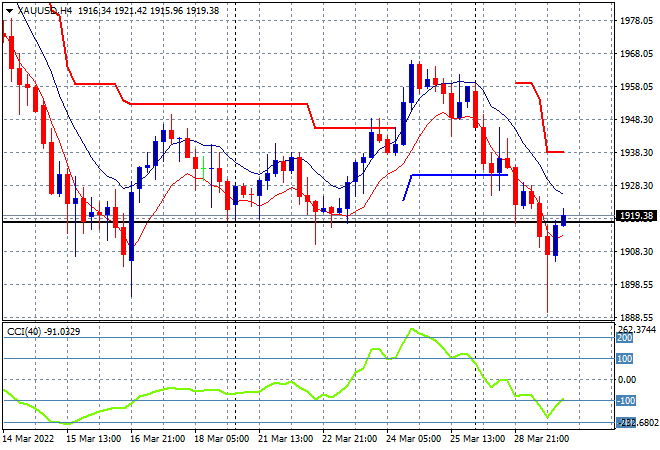Click the 18 Mar 05:00 time label

[x=221, y=439]
